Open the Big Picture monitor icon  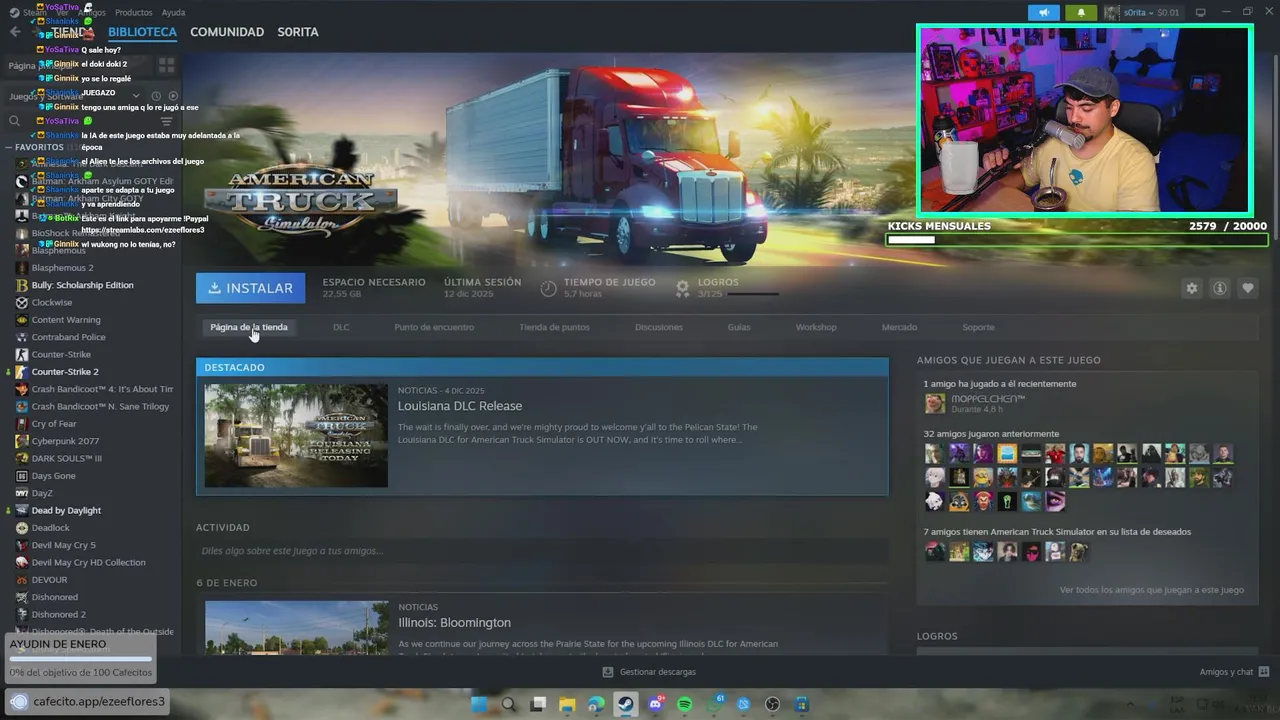click(1201, 13)
